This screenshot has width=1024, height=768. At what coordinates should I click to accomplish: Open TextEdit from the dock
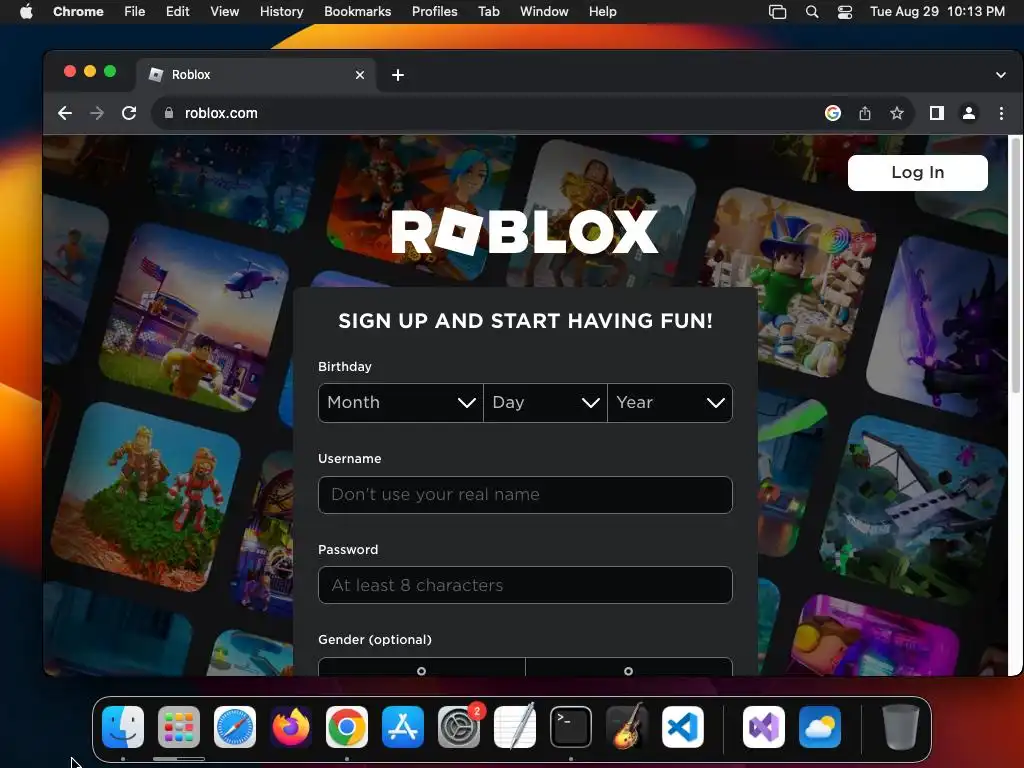point(515,727)
